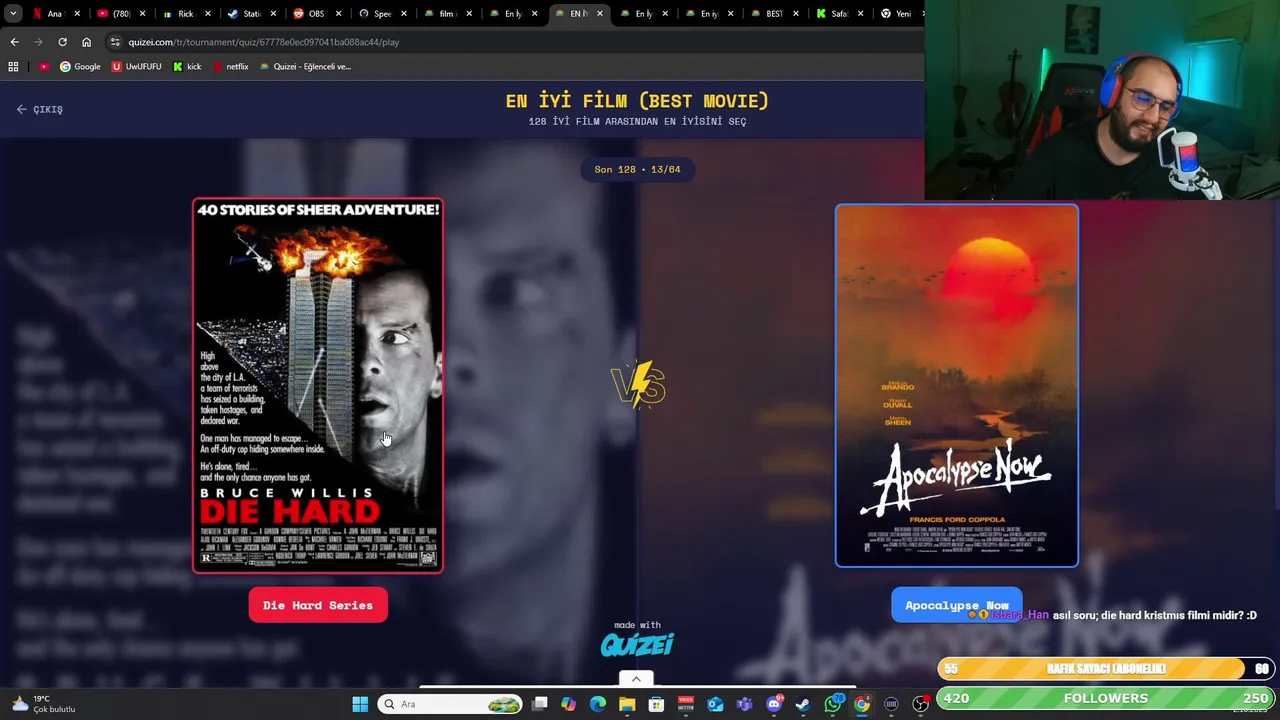Click the browser forward arrow
Screen dimensions: 1280x720
[x=38, y=42]
